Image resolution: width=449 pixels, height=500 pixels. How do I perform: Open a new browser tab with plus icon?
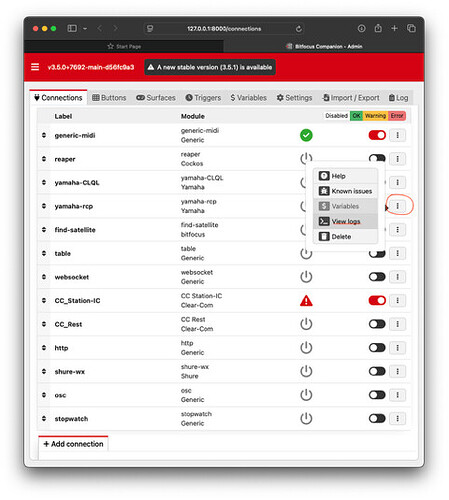pyautogui.click(x=394, y=28)
